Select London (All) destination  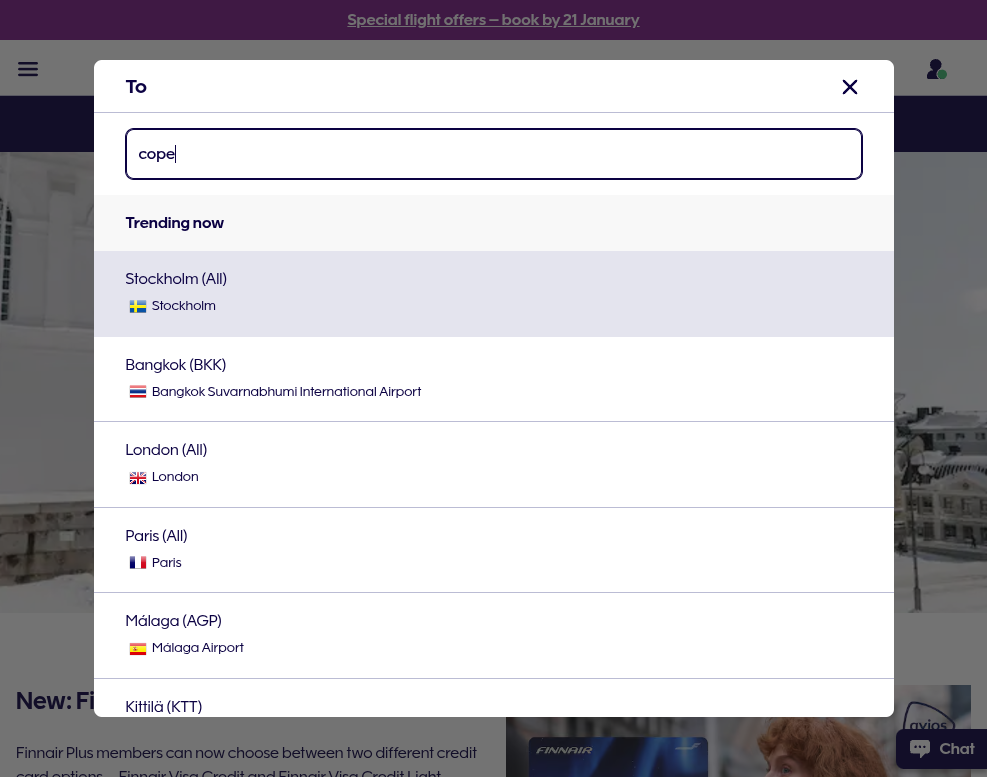494,465
